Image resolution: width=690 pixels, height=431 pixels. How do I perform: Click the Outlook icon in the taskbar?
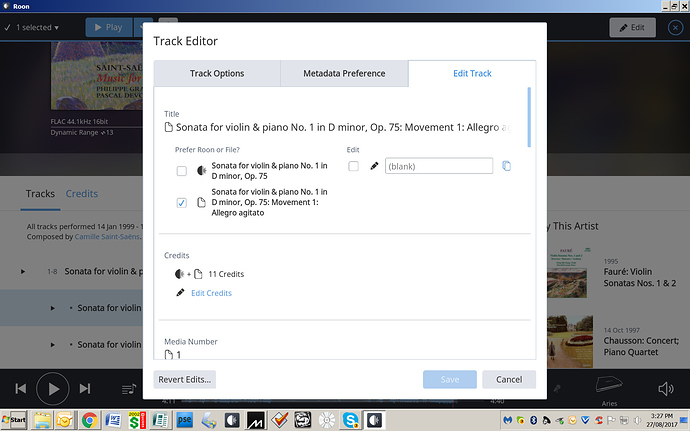(65, 420)
